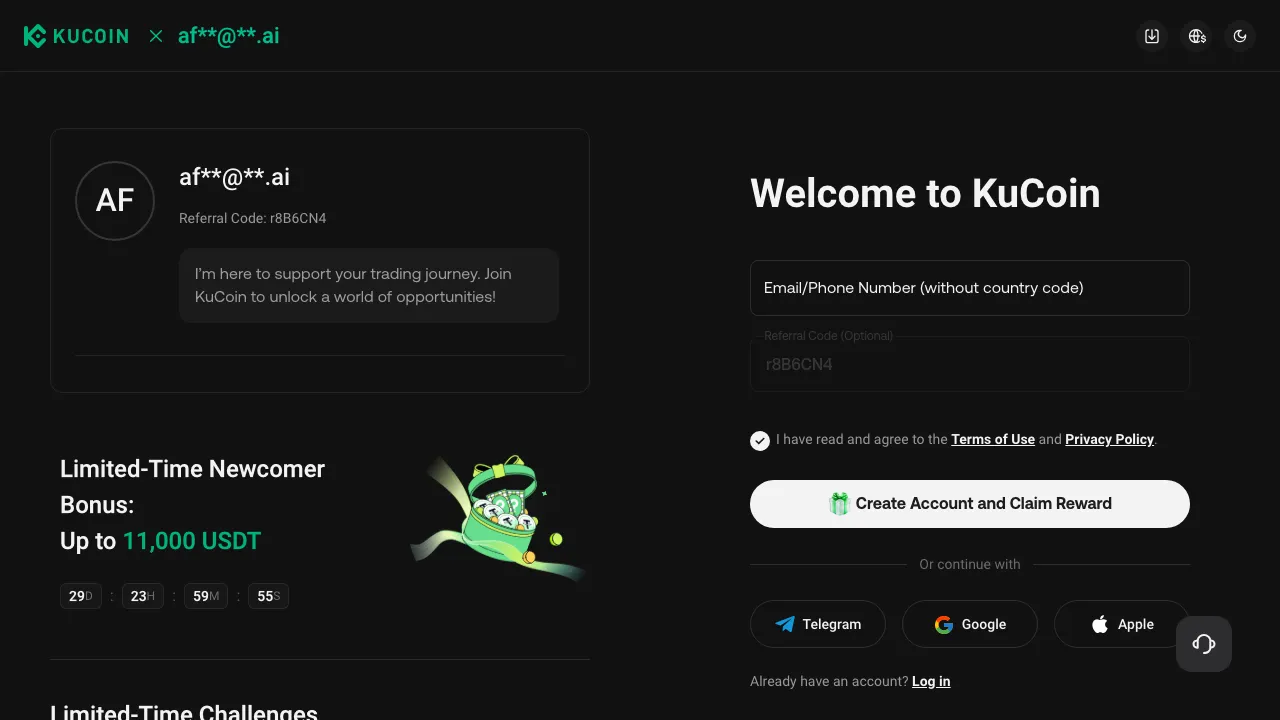1280x720 pixels.
Task: Click the Log in link
Action: tap(930, 681)
